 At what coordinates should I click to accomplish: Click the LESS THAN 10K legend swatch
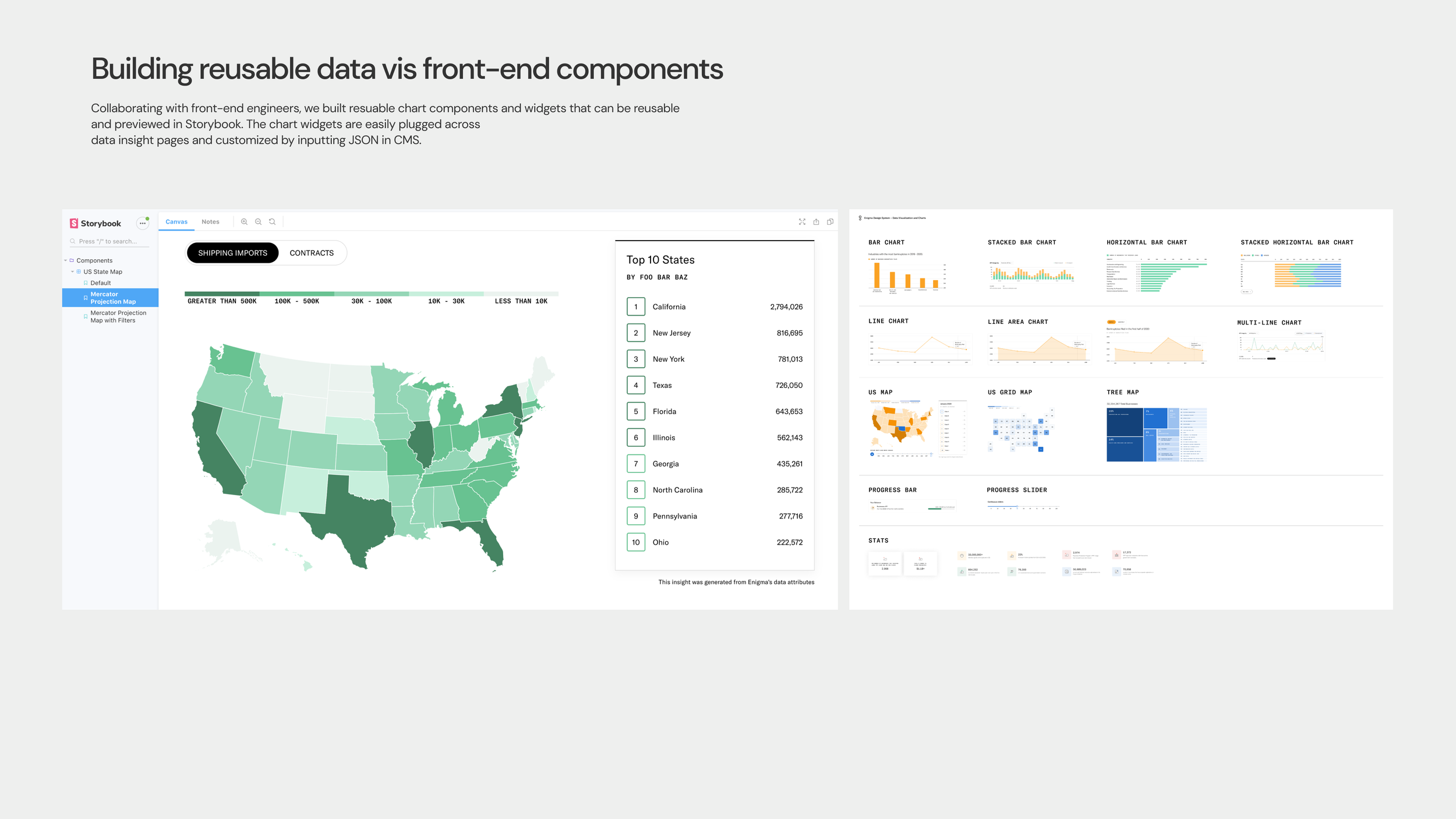coord(521,294)
